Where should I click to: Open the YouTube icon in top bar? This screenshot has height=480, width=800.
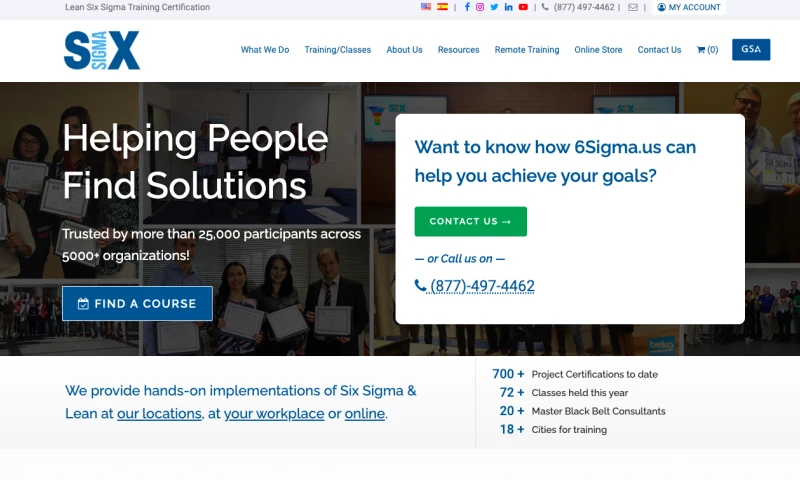(523, 7)
